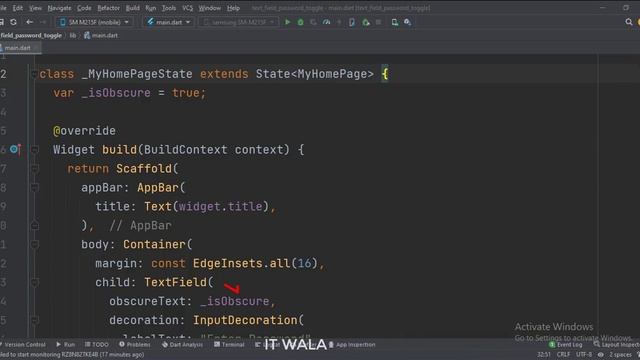Collapse the appBar: AppBar fold marker

(x=35, y=188)
